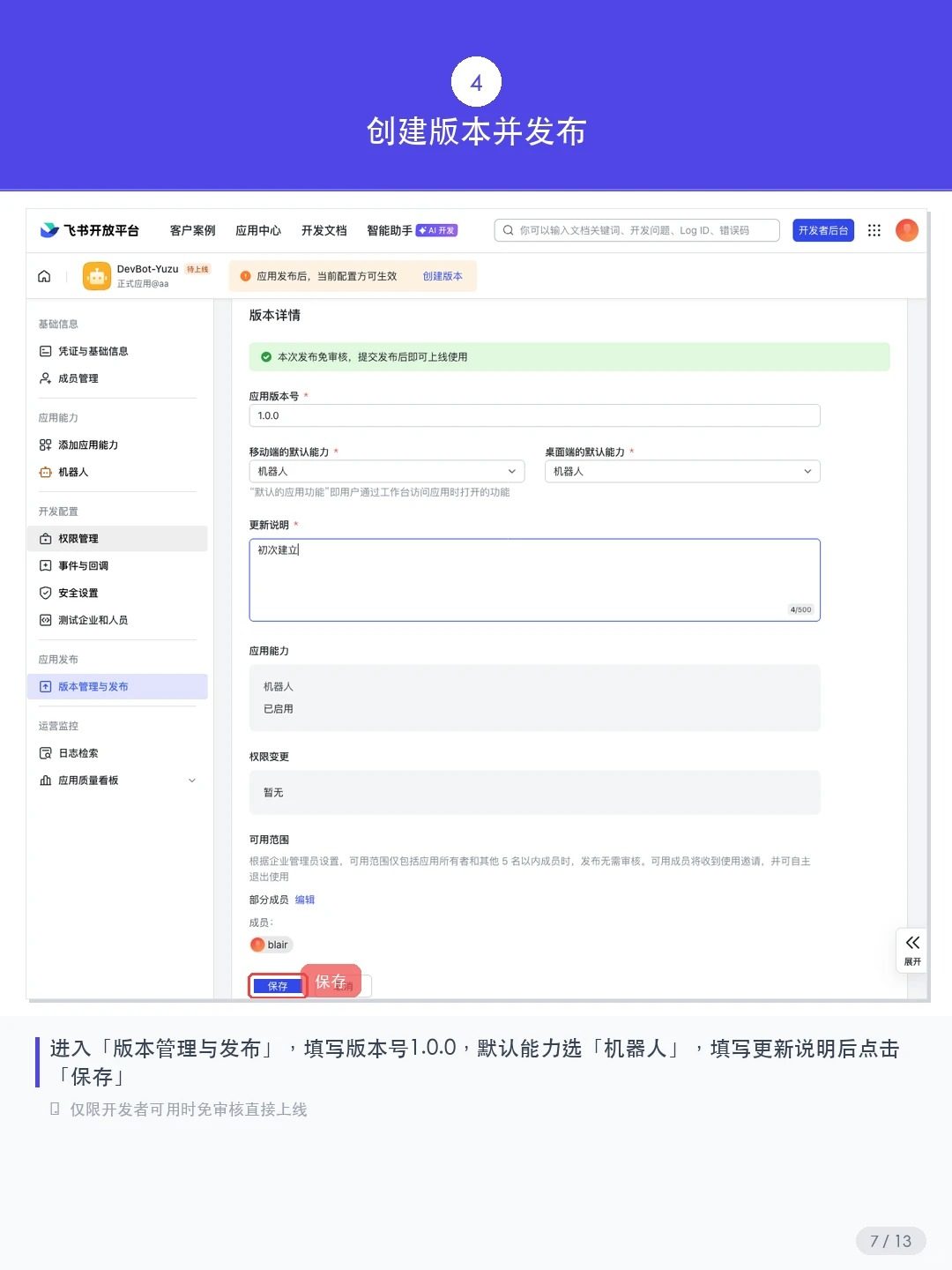Select 添加应用能力 in the sidebar
This screenshot has width=952, height=1270.
pos(117,445)
